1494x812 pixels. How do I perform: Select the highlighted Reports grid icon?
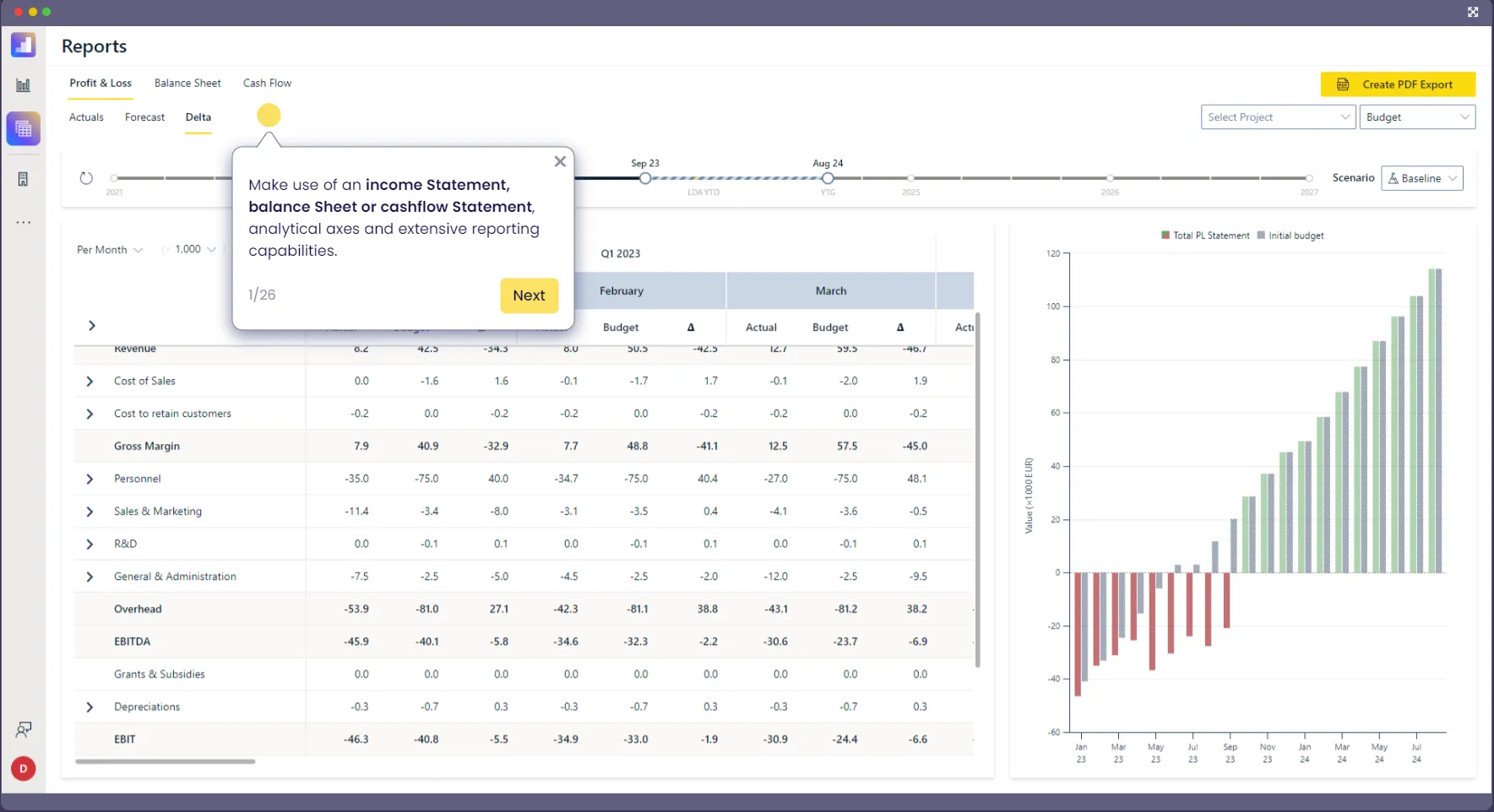23,128
